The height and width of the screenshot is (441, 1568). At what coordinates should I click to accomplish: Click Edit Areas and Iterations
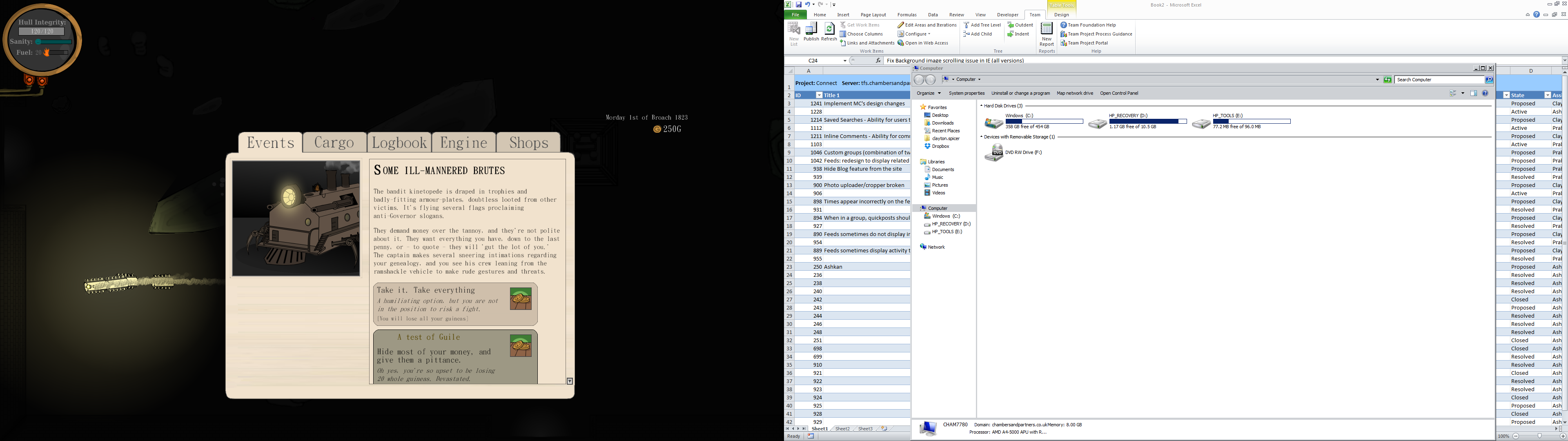click(x=927, y=25)
